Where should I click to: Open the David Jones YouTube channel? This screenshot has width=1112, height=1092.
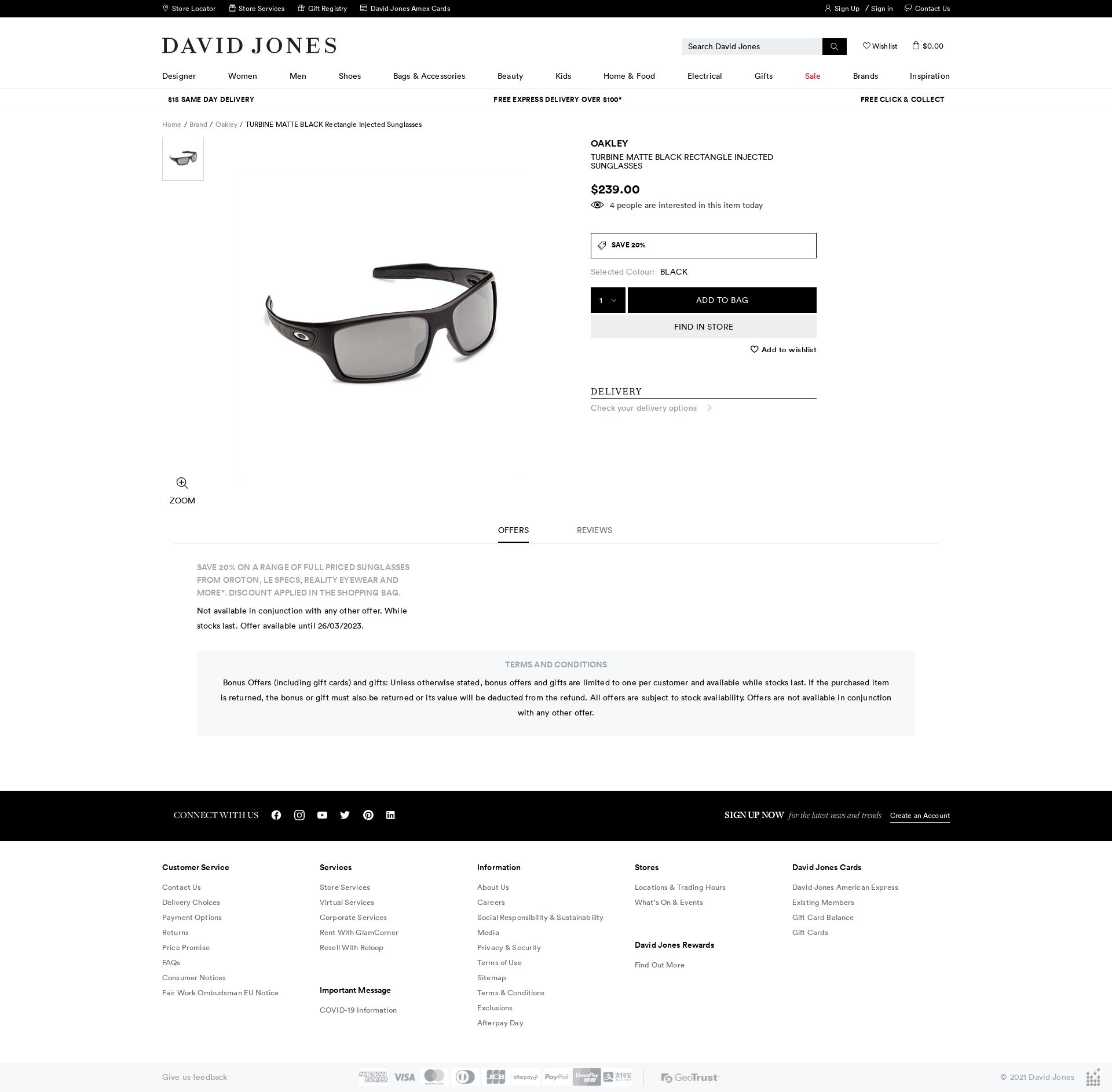(x=323, y=815)
